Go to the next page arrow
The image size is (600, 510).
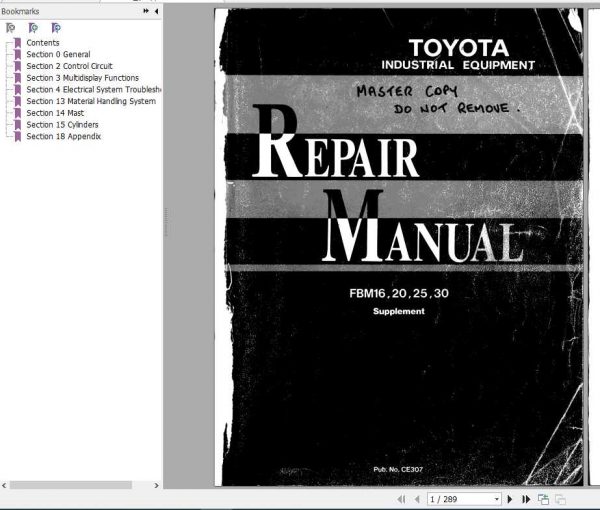point(510,499)
